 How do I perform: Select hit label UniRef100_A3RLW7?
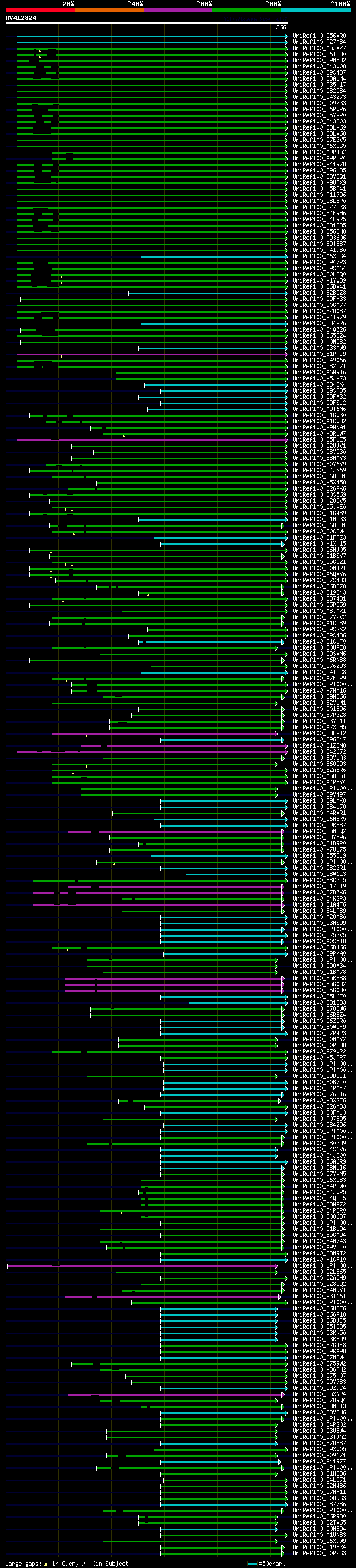(319, 433)
